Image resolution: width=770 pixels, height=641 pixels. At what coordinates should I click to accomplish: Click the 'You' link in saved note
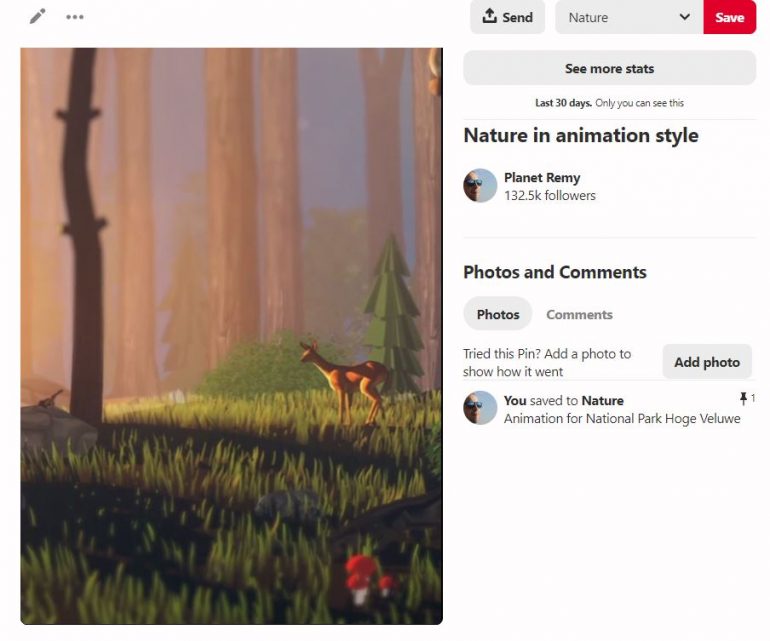coord(515,401)
